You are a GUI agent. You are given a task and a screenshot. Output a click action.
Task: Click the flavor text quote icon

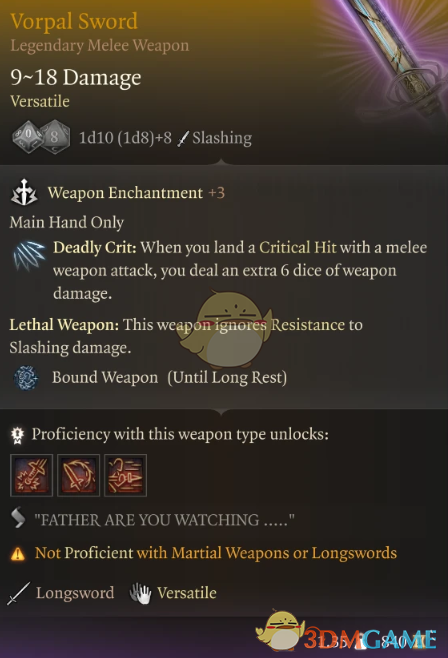point(18,517)
